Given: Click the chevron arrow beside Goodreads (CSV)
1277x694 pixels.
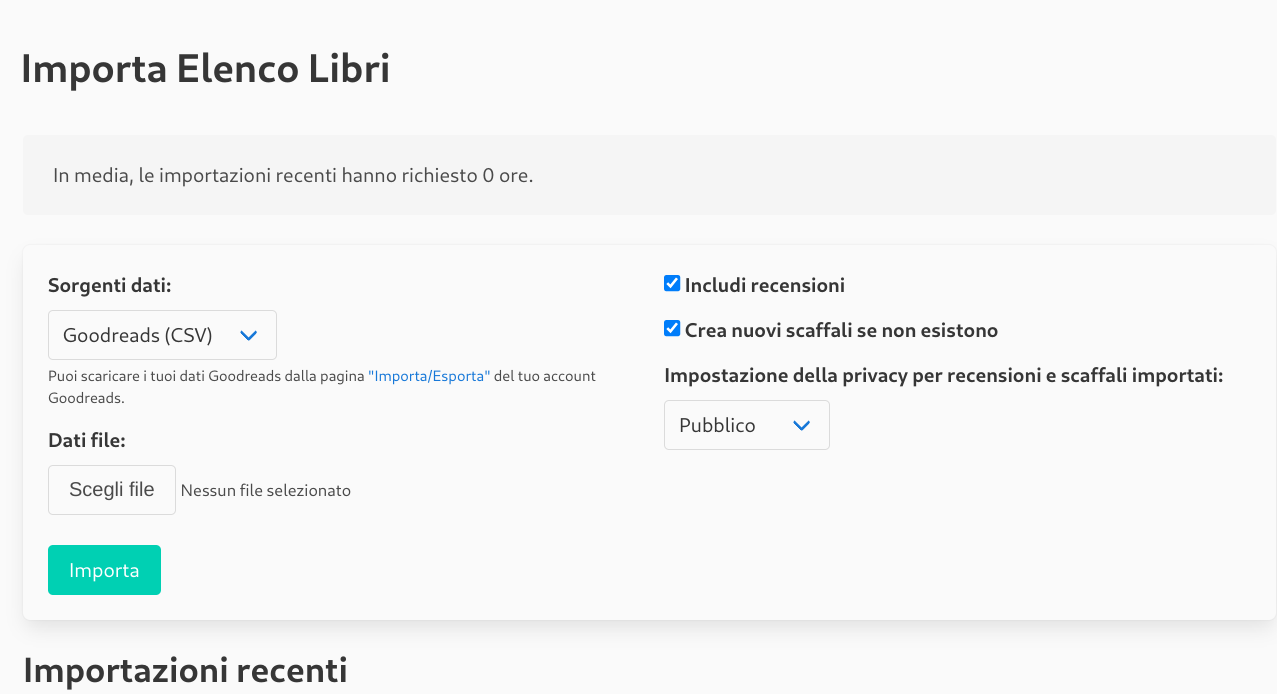Looking at the screenshot, I should pos(249,335).
